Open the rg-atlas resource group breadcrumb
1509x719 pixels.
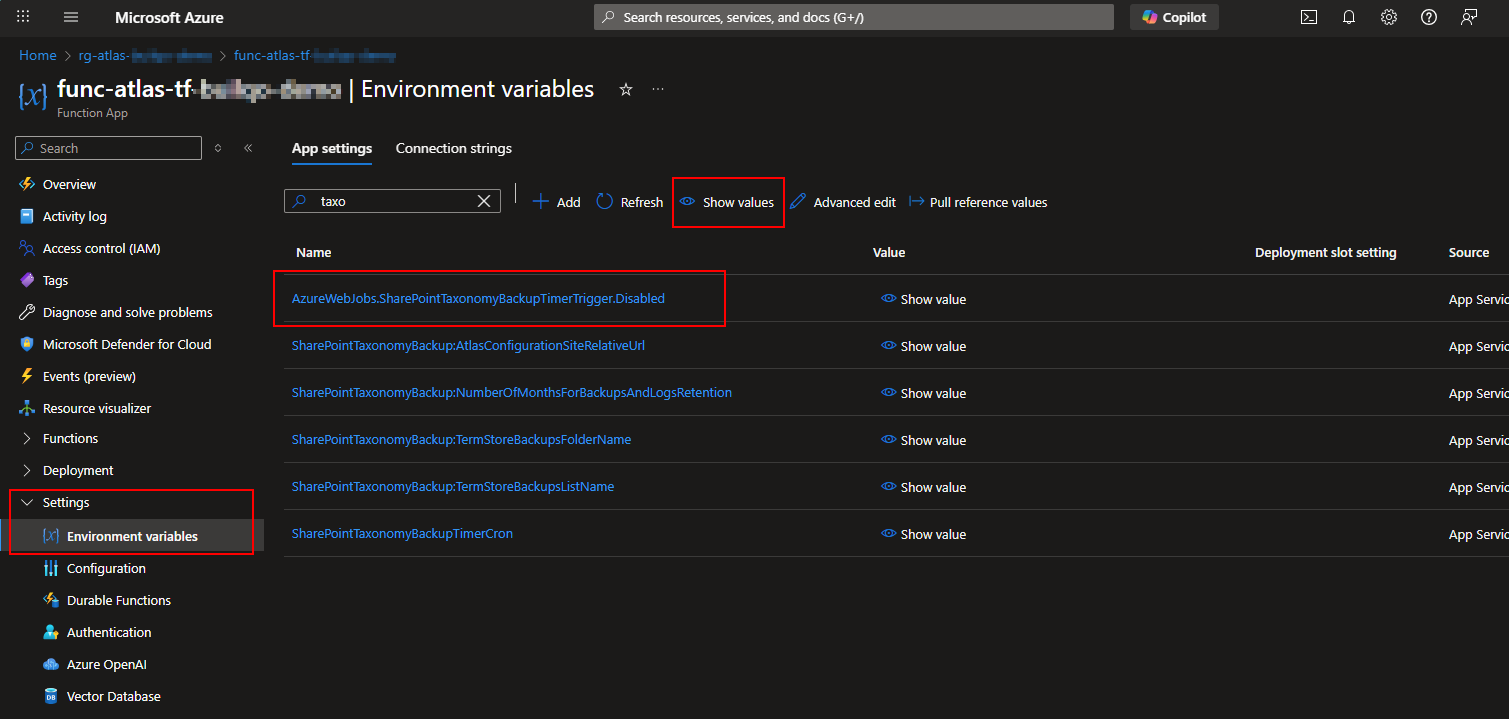(x=146, y=55)
